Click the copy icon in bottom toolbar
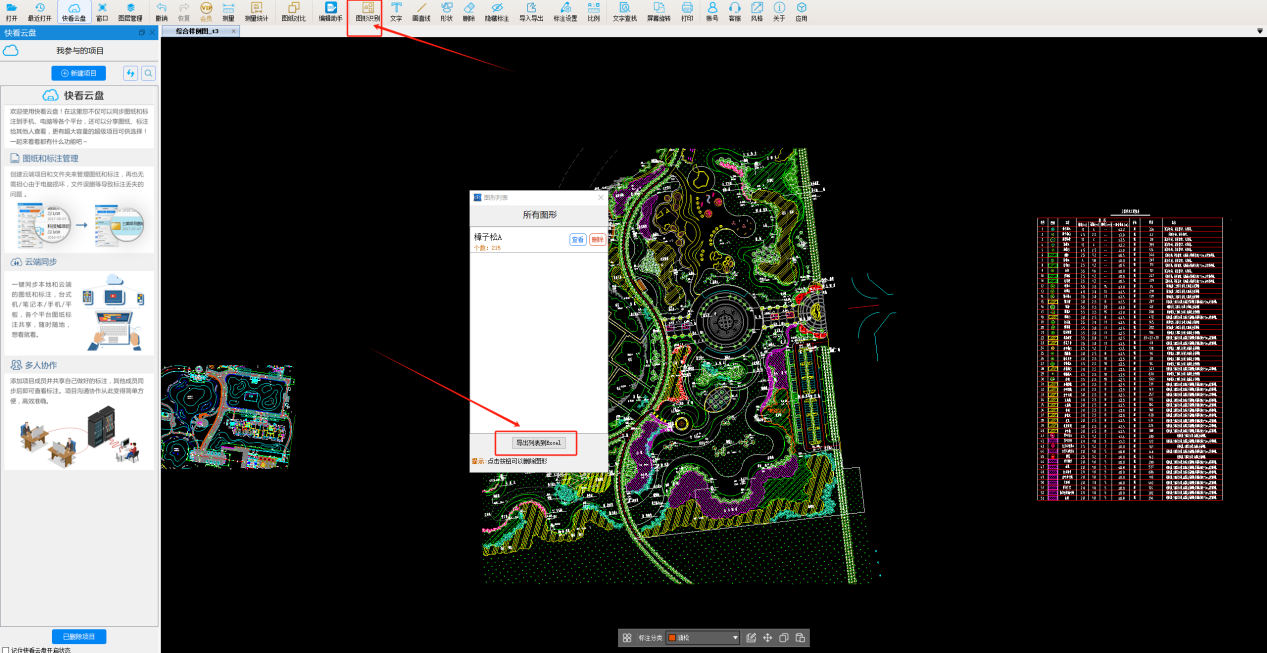Viewport: 1267px width, 653px height. 784,637
